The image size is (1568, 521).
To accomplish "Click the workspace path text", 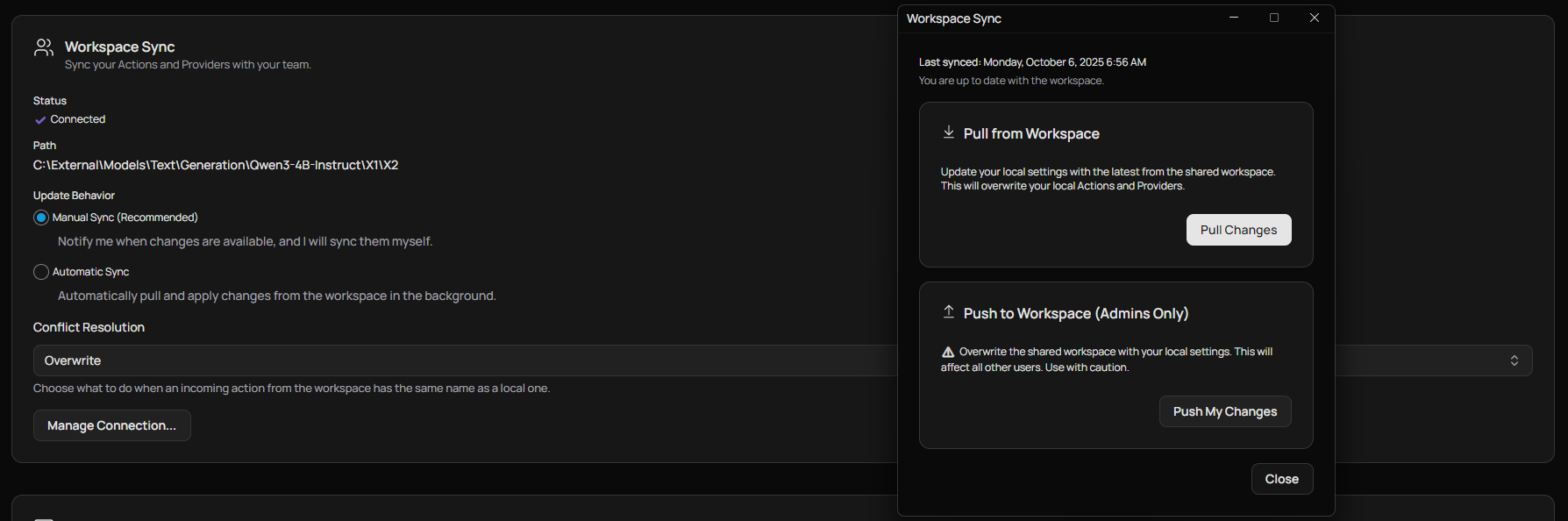I will tap(216, 164).
